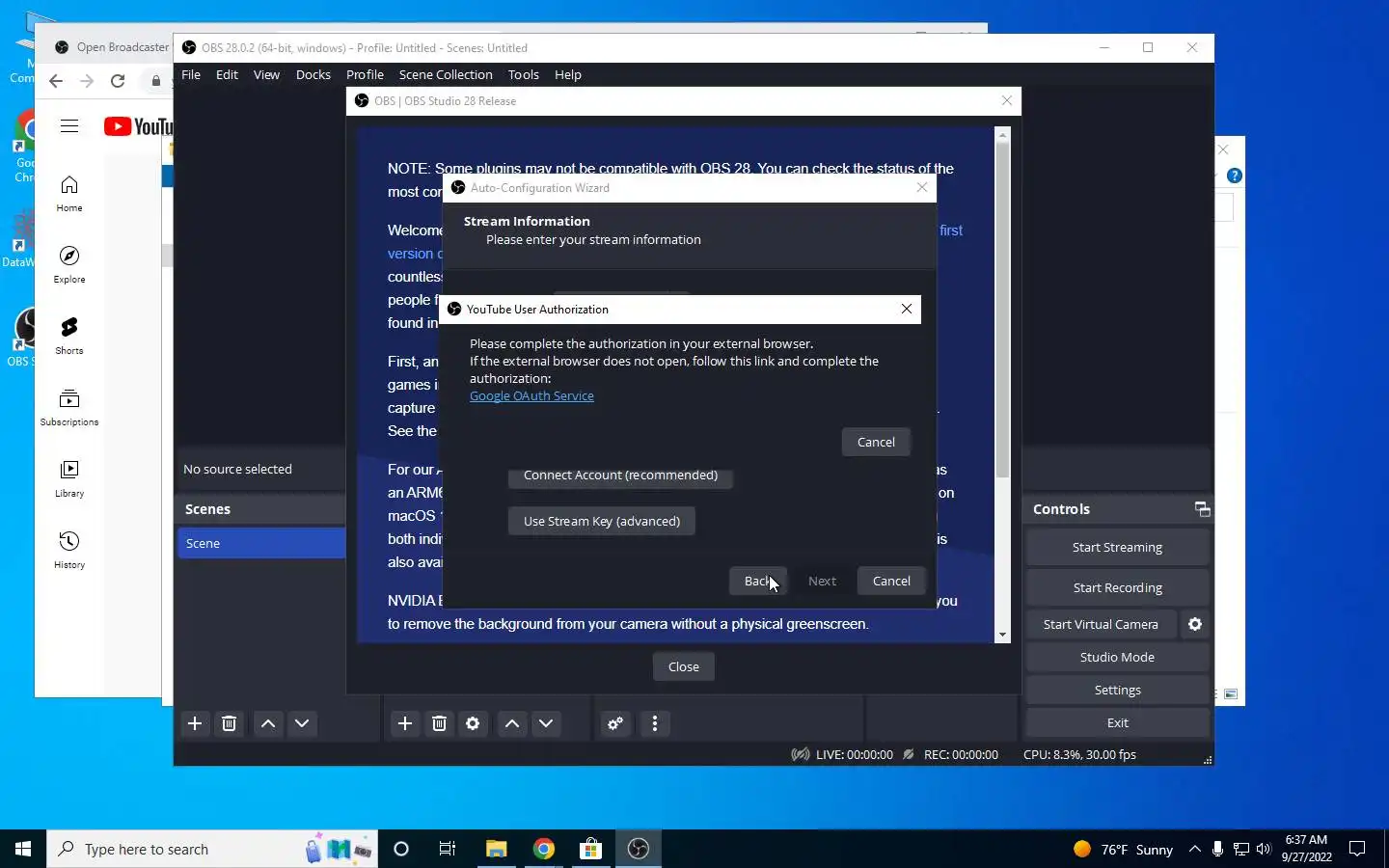Image resolution: width=1389 pixels, height=868 pixels.
Task: Open Task View on taskbar
Action: pos(448,849)
